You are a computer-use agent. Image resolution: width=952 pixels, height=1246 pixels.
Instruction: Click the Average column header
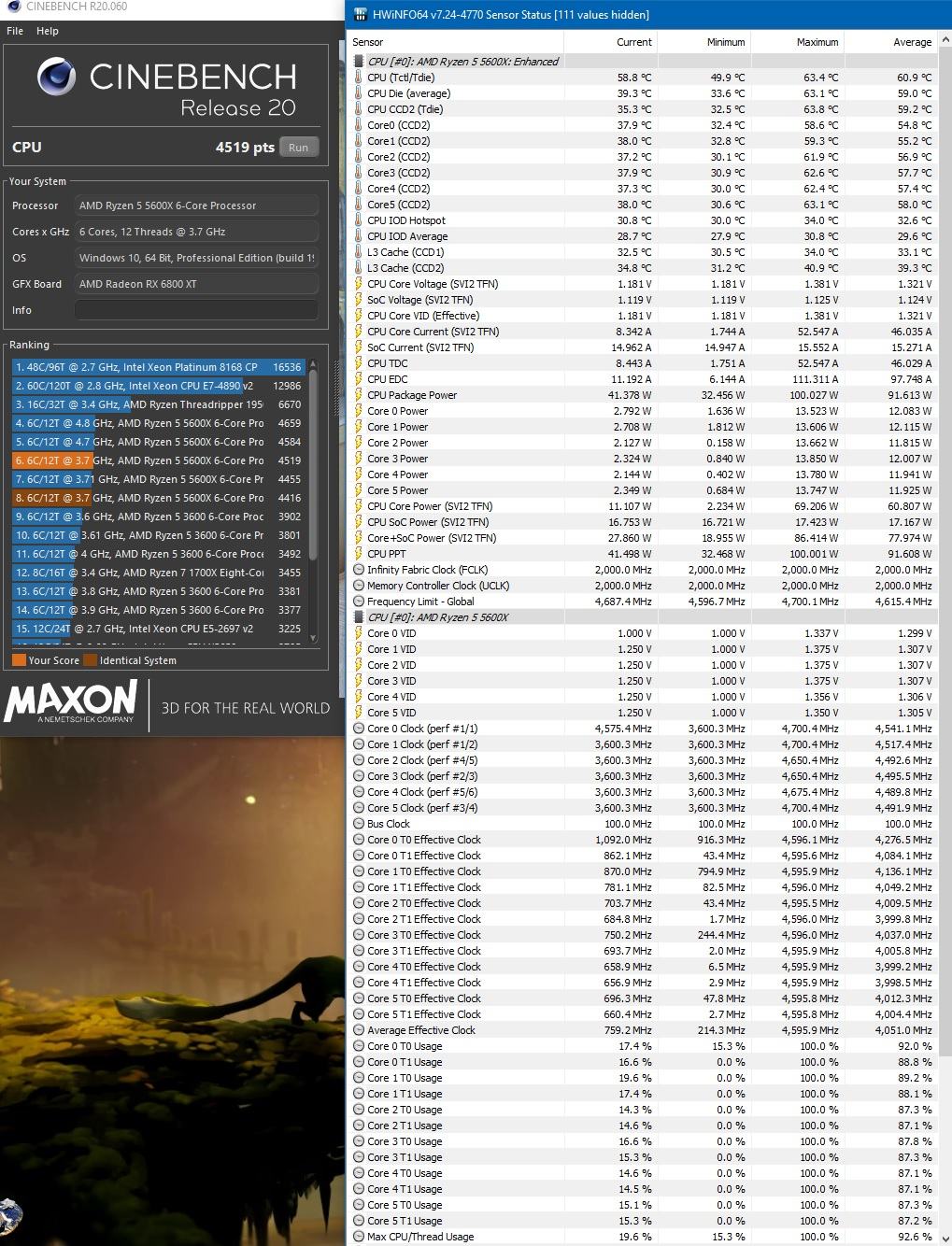click(890, 42)
